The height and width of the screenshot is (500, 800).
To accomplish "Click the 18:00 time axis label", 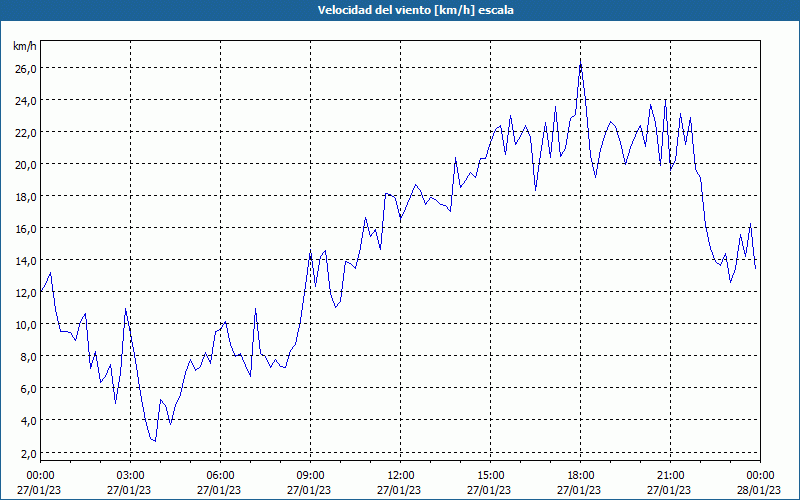I will [x=580, y=476].
